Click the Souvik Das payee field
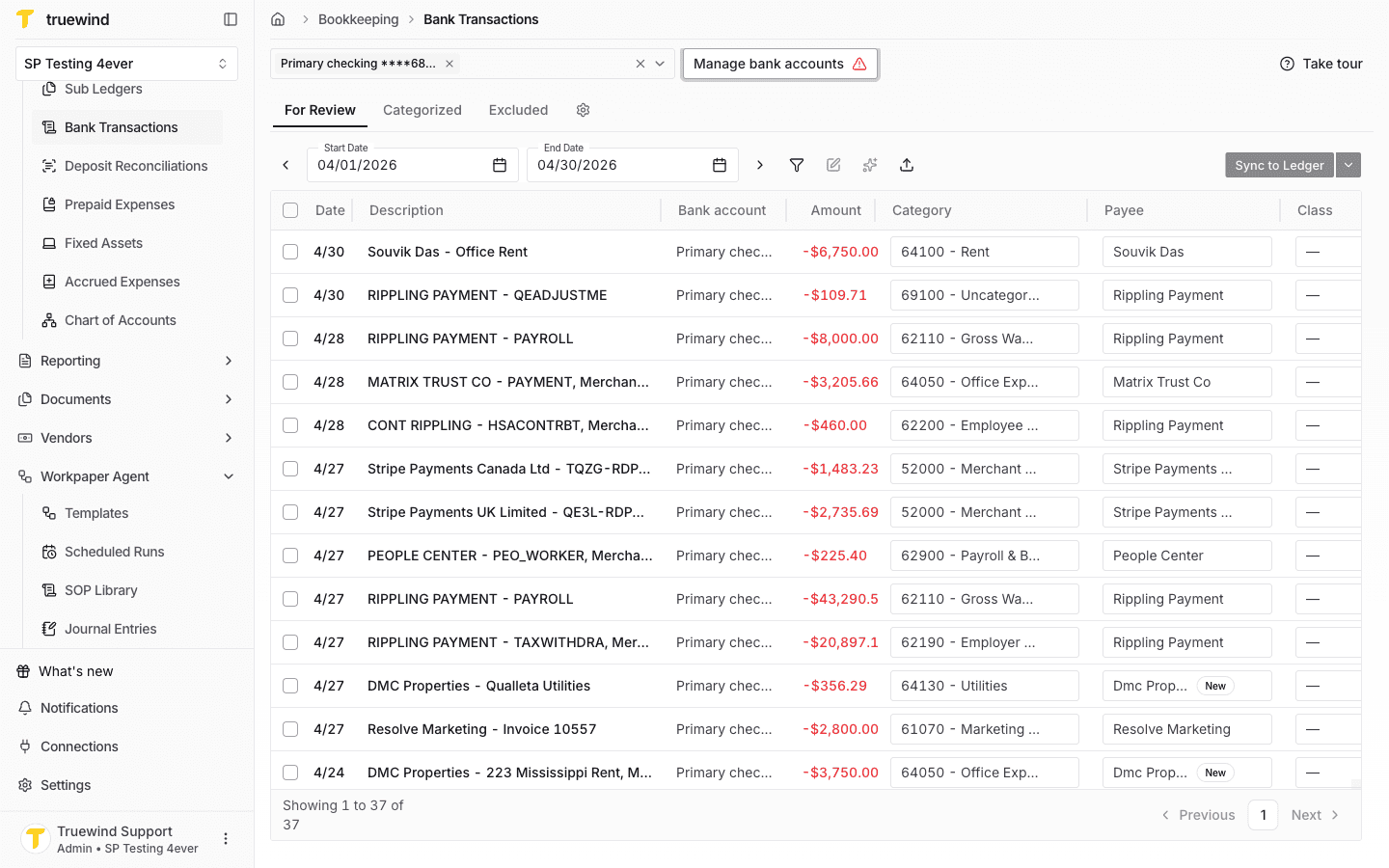This screenshot has height=868, width=1389. (x=1186, y=252)
